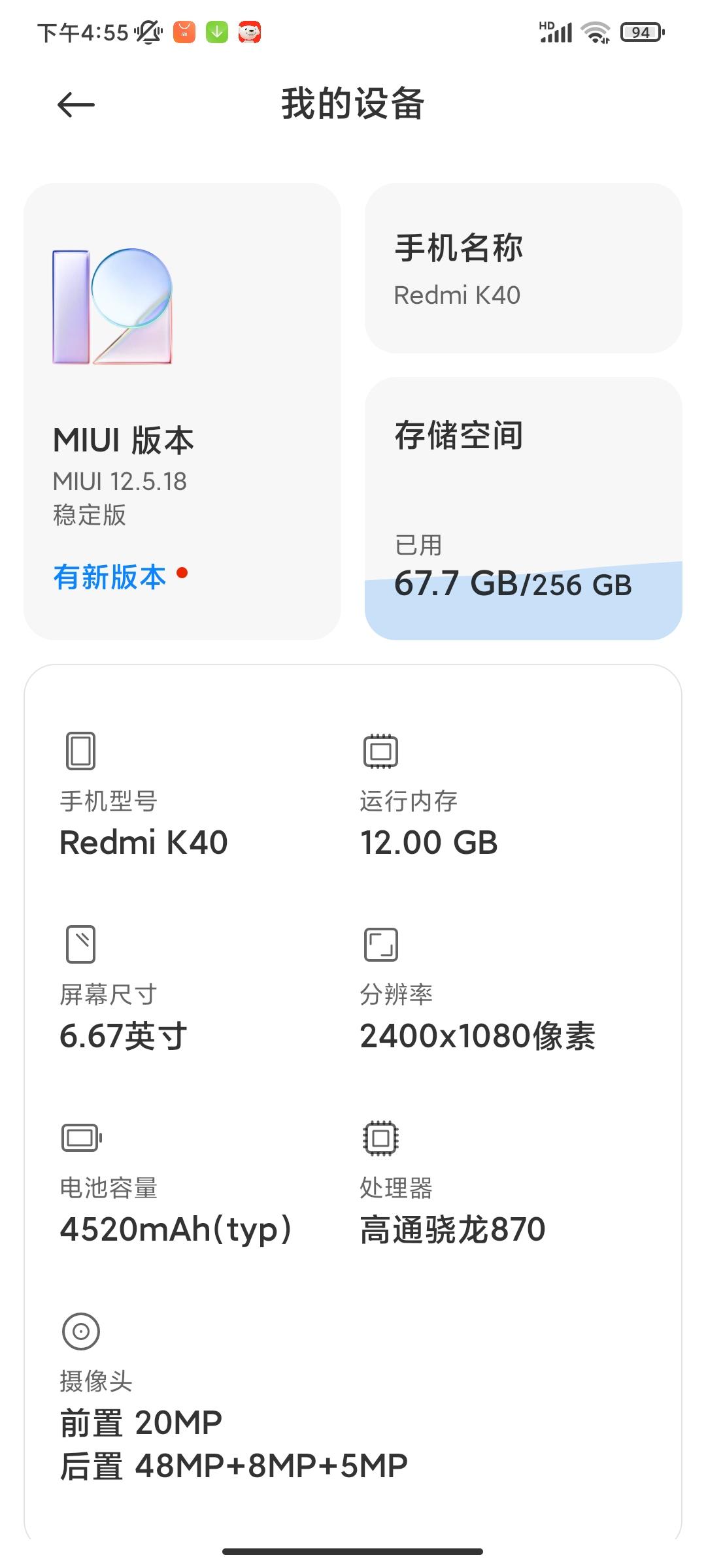Open the 存储空间 storage card
This screenshot has height=1568, width=706.
523,508
